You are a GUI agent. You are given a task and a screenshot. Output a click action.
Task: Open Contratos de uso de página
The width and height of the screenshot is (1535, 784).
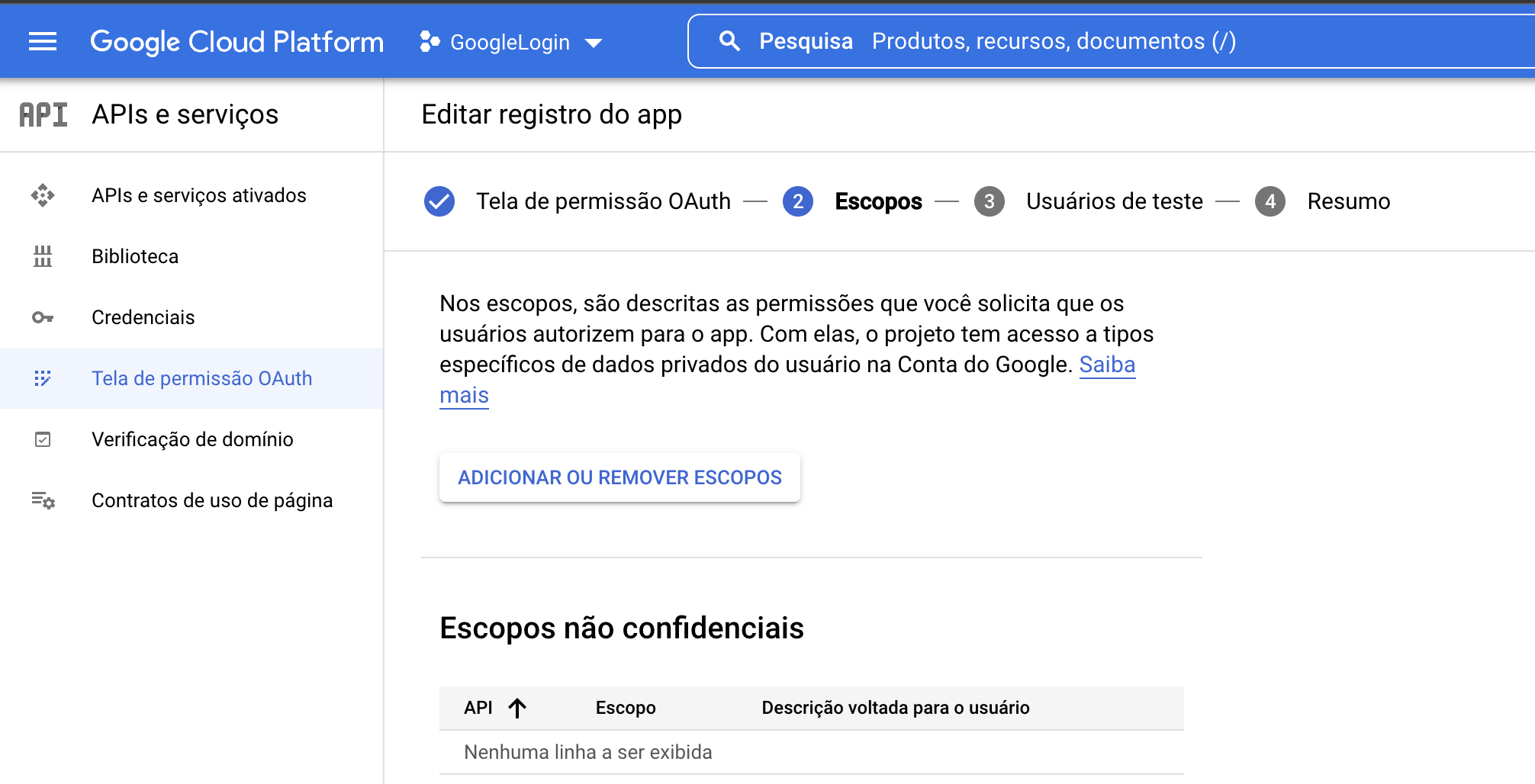pos(212,500)
